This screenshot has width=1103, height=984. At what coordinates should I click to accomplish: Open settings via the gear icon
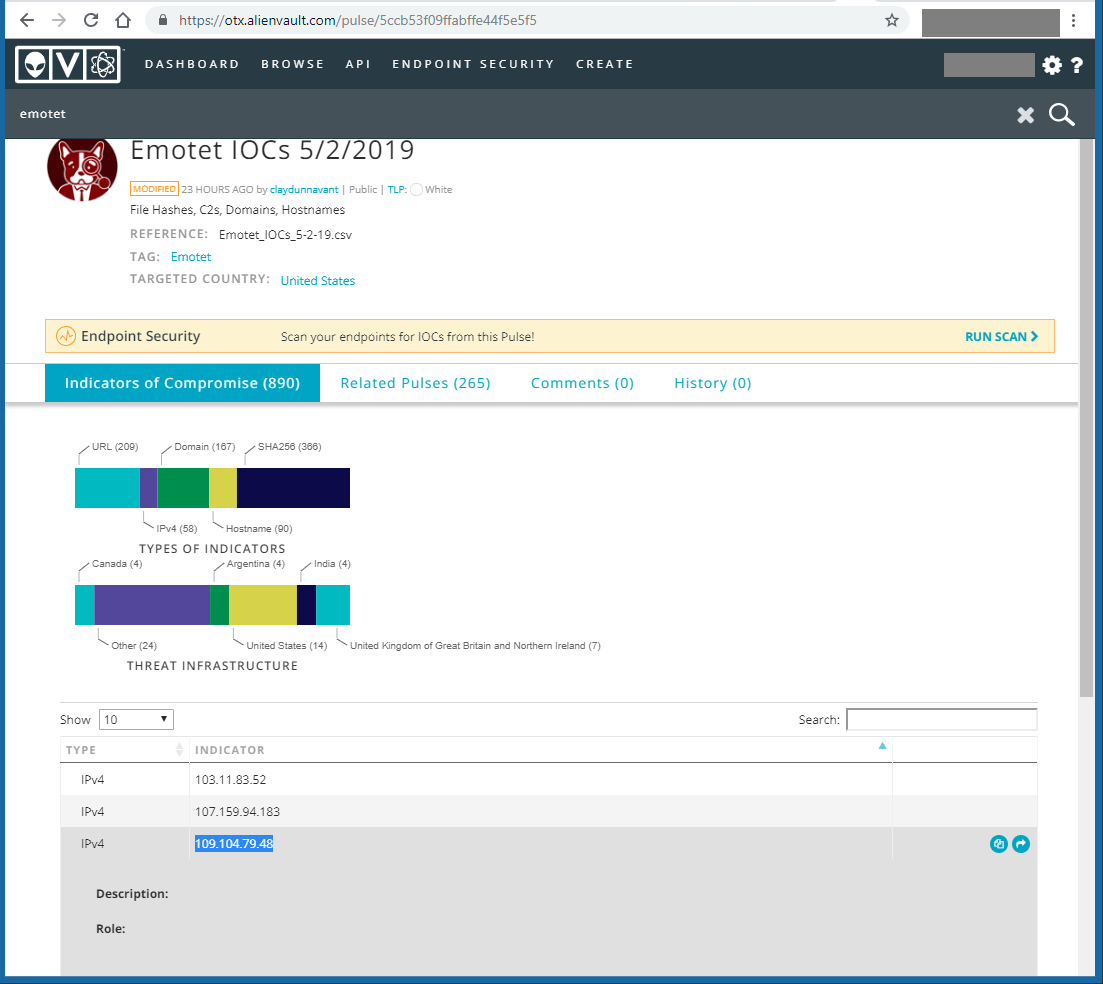pos(1052,65)
